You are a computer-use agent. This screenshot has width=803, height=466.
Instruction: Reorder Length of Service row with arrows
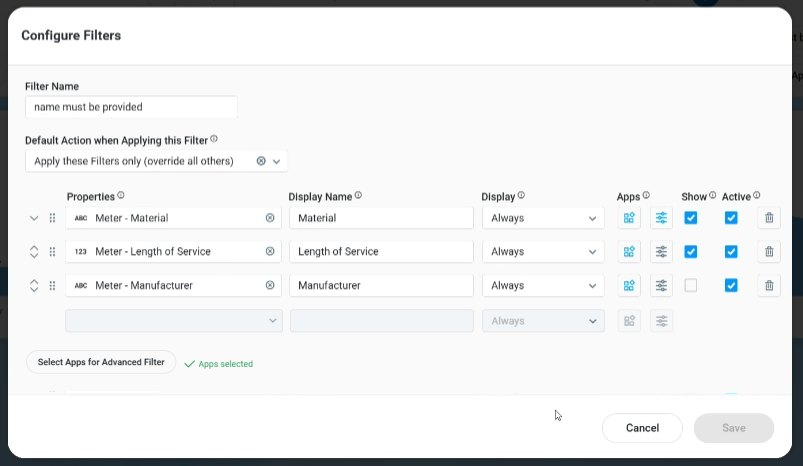(34, 252)
